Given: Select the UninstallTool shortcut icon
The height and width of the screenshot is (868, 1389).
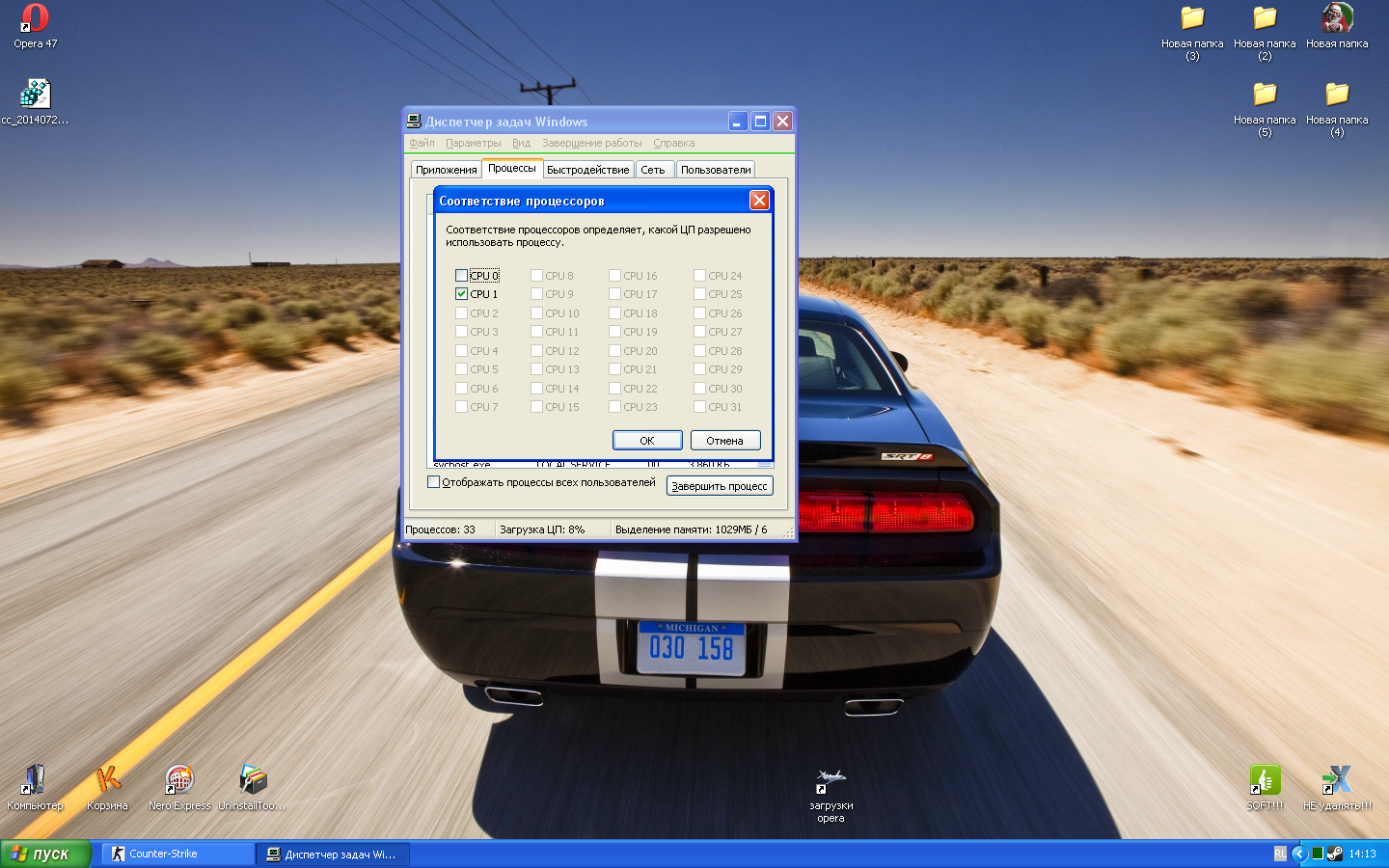Looking at the screenshot, I should click(x=252, y=787).
